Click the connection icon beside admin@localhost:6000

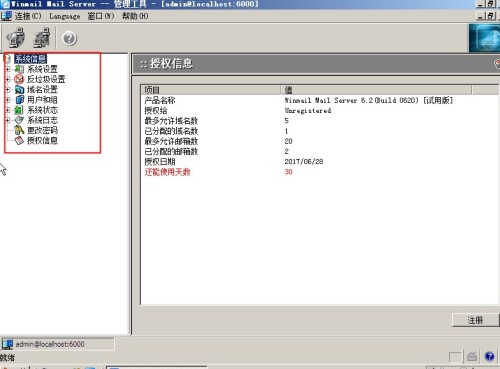point(8,344)
